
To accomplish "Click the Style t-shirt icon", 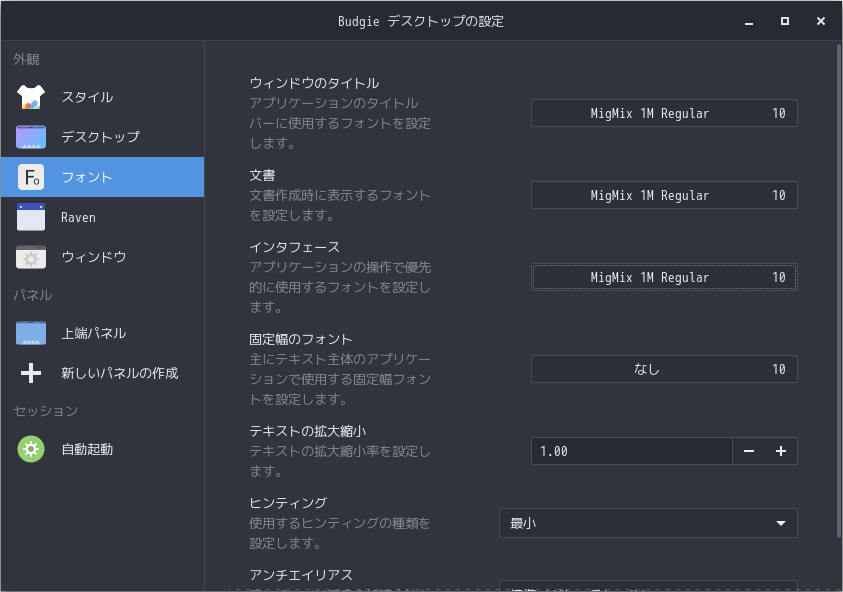I will (x=31, y=97).
